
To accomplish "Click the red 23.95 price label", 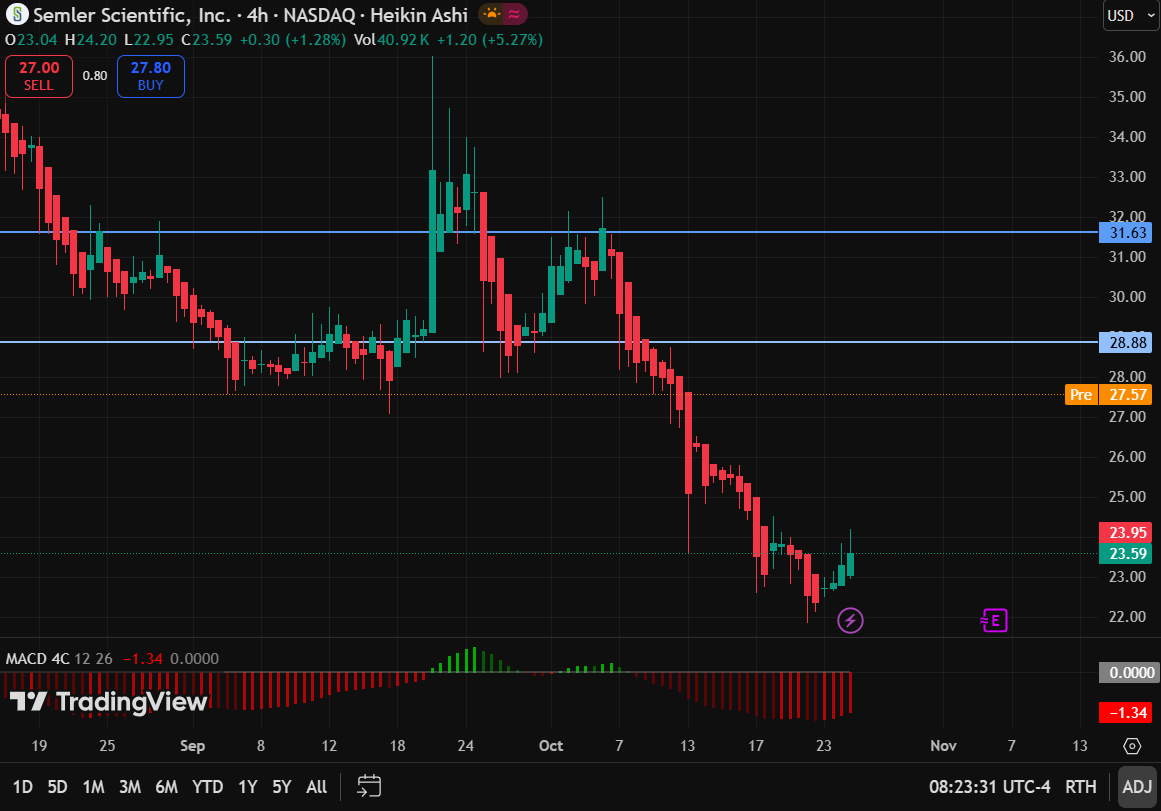I will coord(1127,533).
